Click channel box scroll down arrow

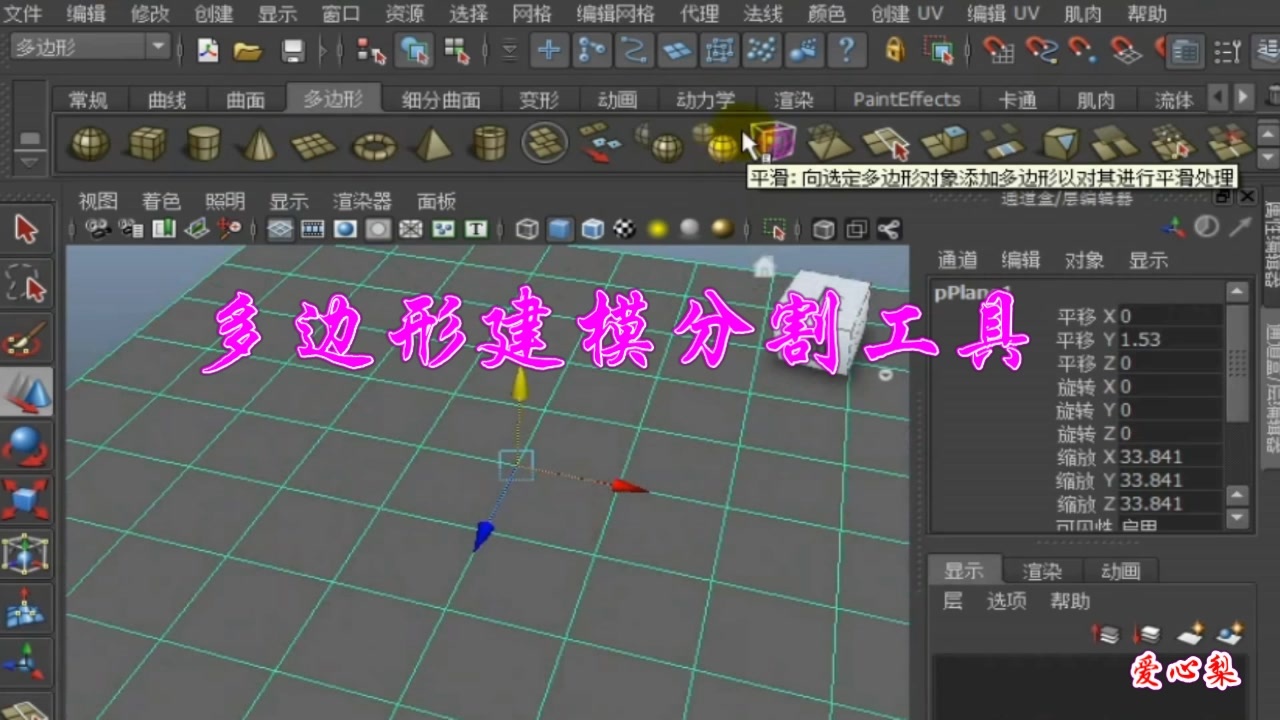(1238, 518)
